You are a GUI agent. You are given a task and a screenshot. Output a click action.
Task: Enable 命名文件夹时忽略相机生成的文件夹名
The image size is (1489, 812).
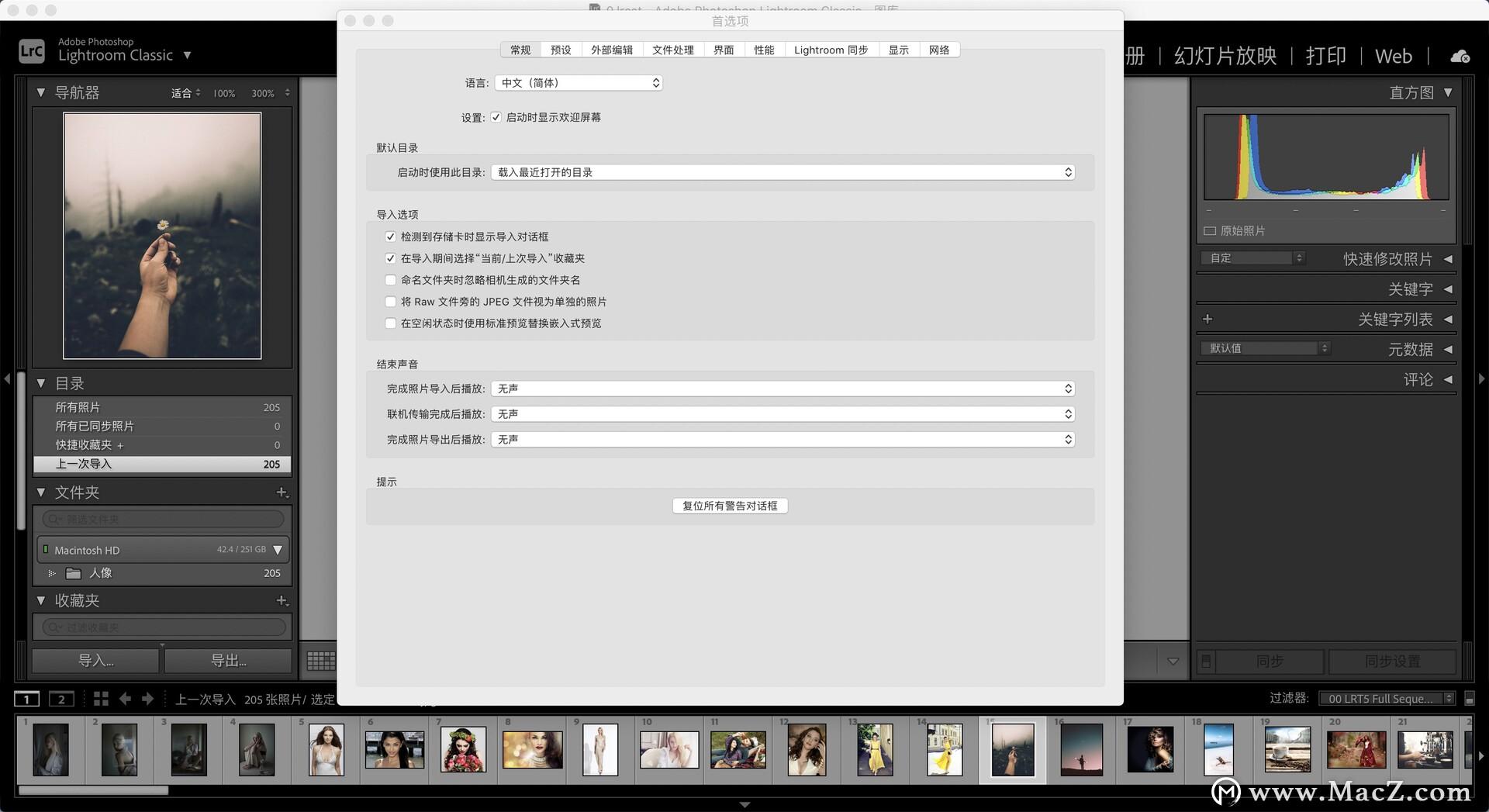click(x=390, y=280)
